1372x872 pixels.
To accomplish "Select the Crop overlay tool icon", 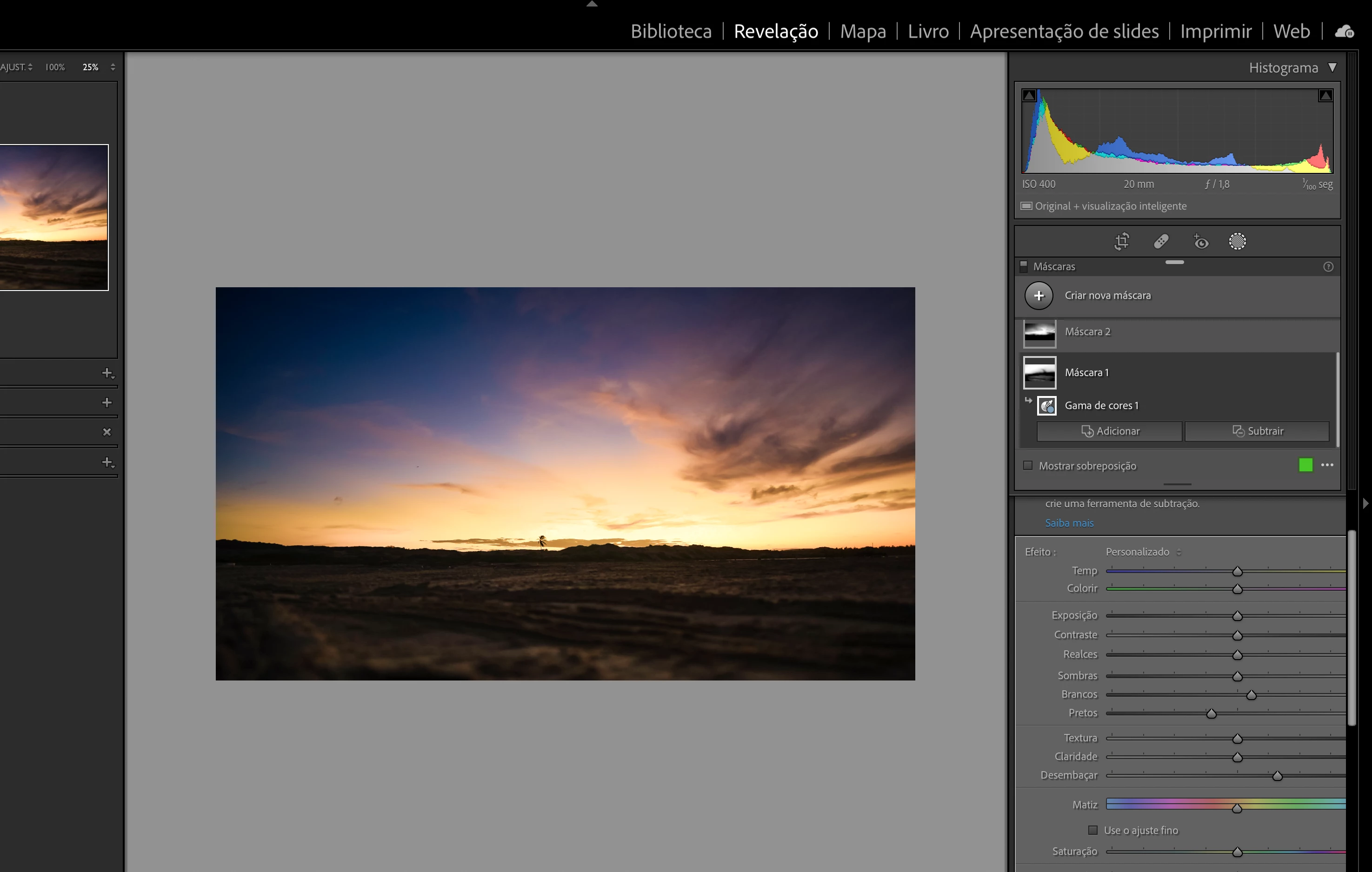I will [1121, 242].
